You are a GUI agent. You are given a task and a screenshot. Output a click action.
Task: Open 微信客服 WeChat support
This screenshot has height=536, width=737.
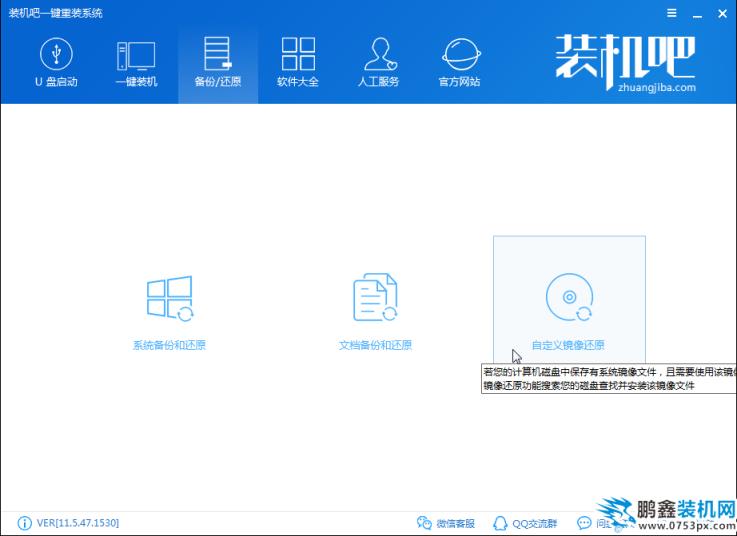(446, 523)
